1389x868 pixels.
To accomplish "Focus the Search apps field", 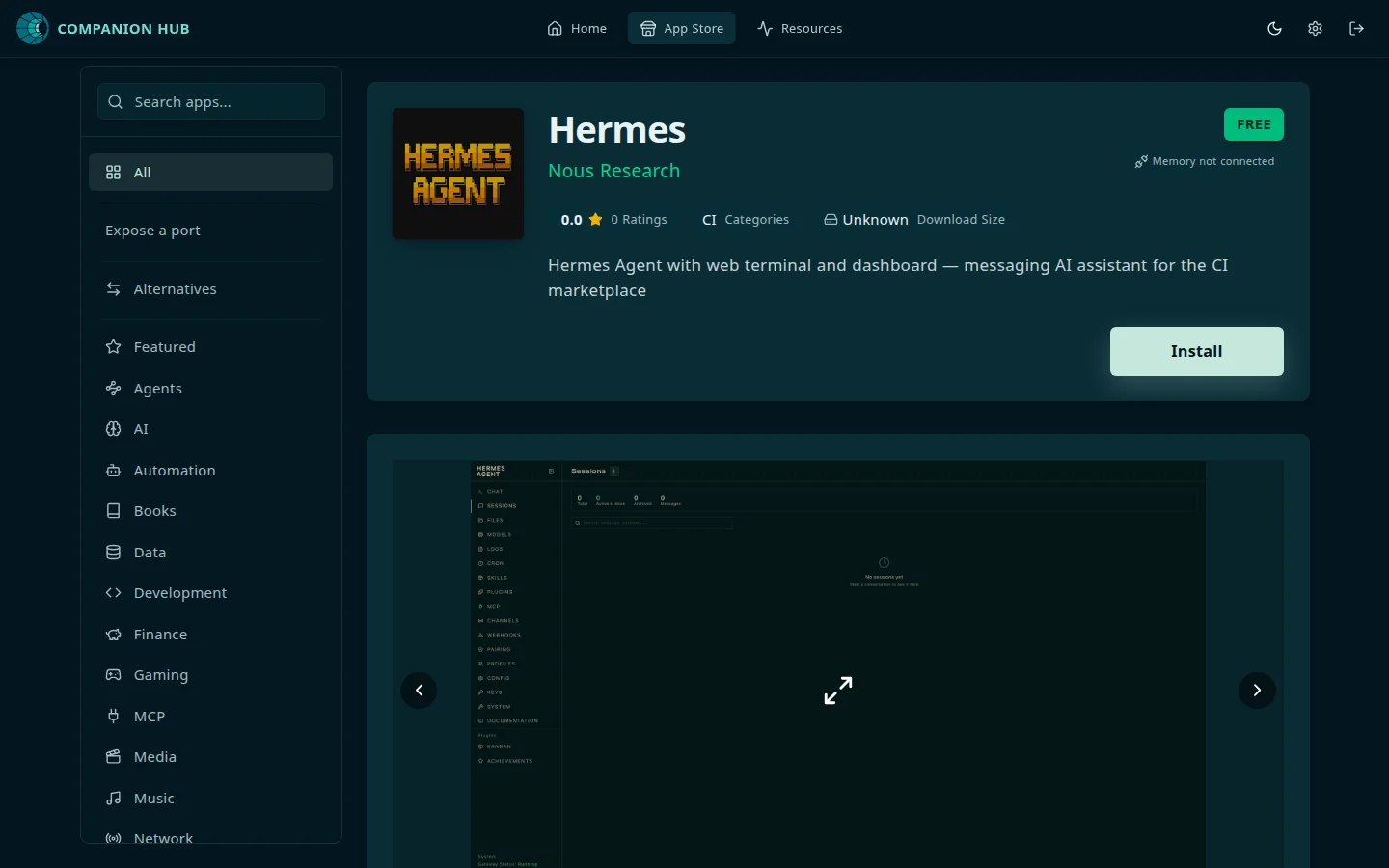I will [211, 101].
